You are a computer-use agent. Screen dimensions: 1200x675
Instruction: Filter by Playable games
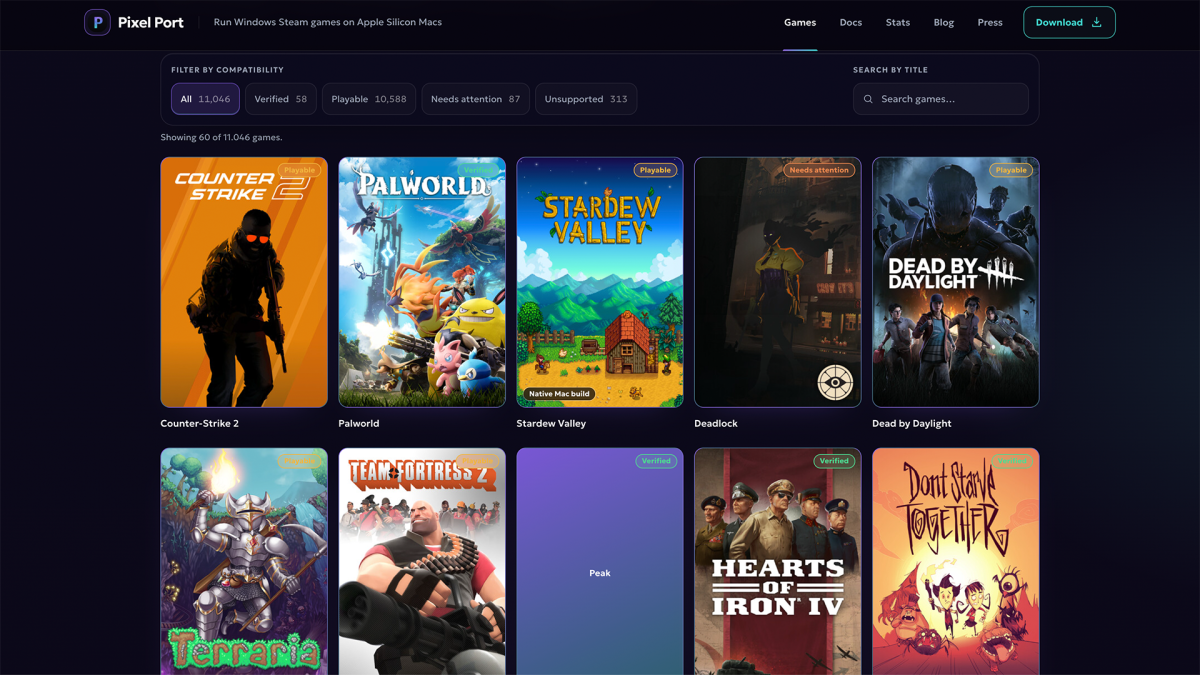click(369, 99)
